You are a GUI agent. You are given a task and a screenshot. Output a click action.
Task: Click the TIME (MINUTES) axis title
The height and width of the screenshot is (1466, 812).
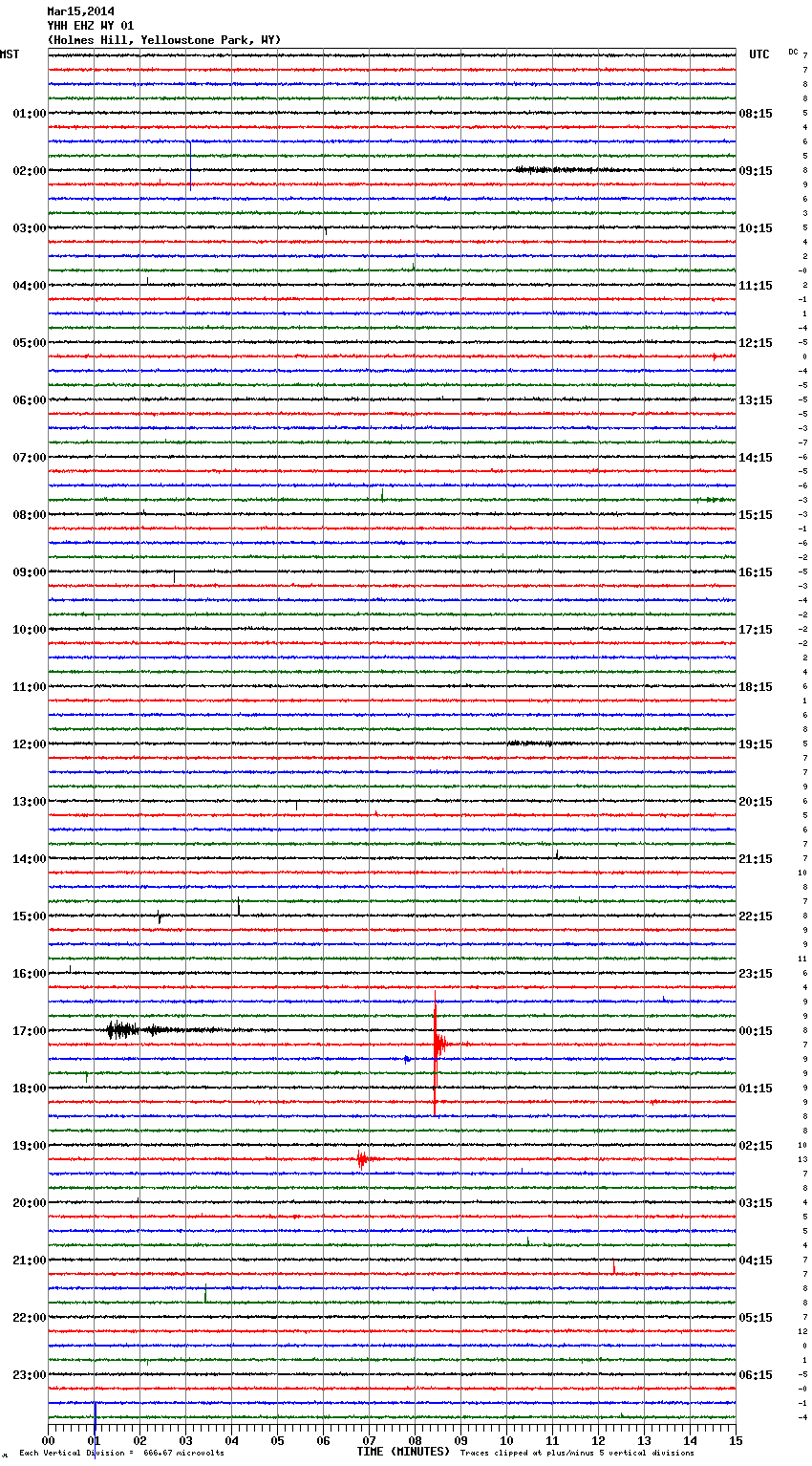pyautogui.click(x=403, y=1452)
